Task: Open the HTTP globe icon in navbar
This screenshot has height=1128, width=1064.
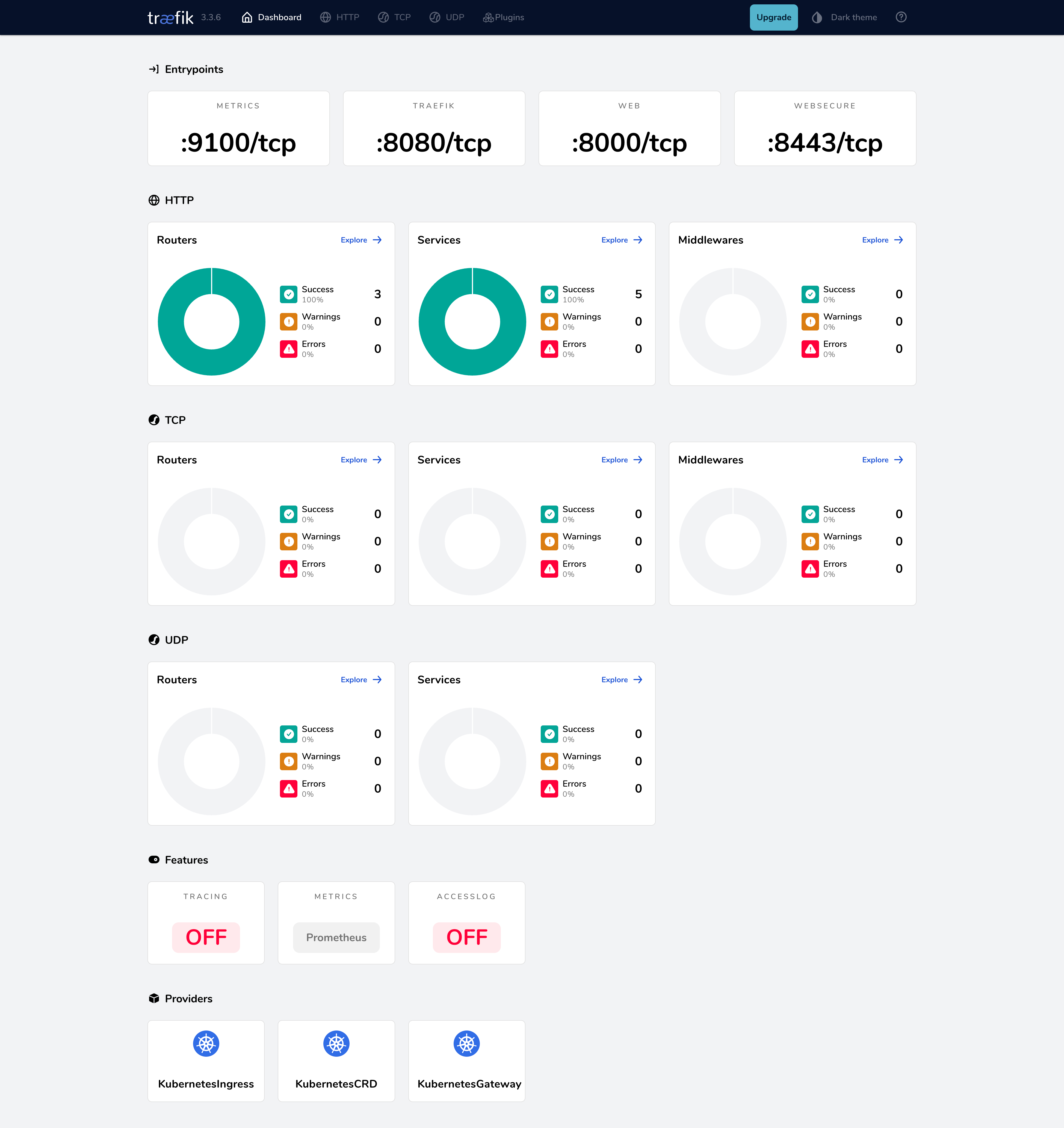Action: 325,17
